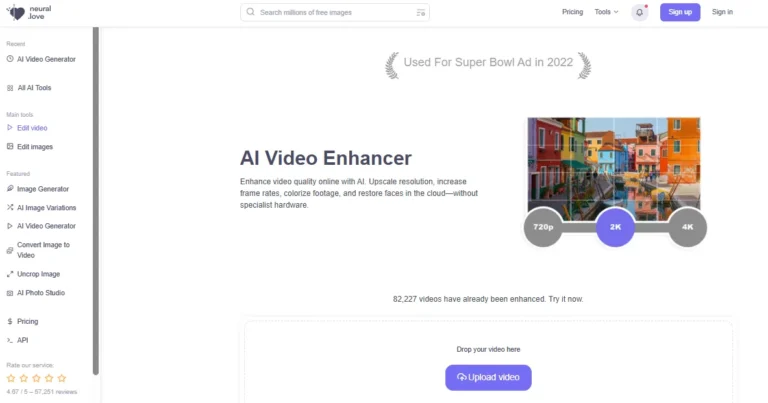768x403 pixels.
Task: Open API link in sidebar
Action: coord(23,340)
